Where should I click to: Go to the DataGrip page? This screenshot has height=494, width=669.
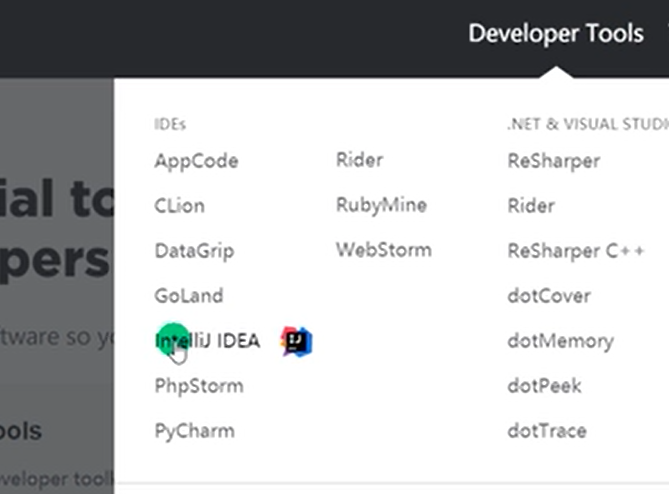(x=194, y=251)
